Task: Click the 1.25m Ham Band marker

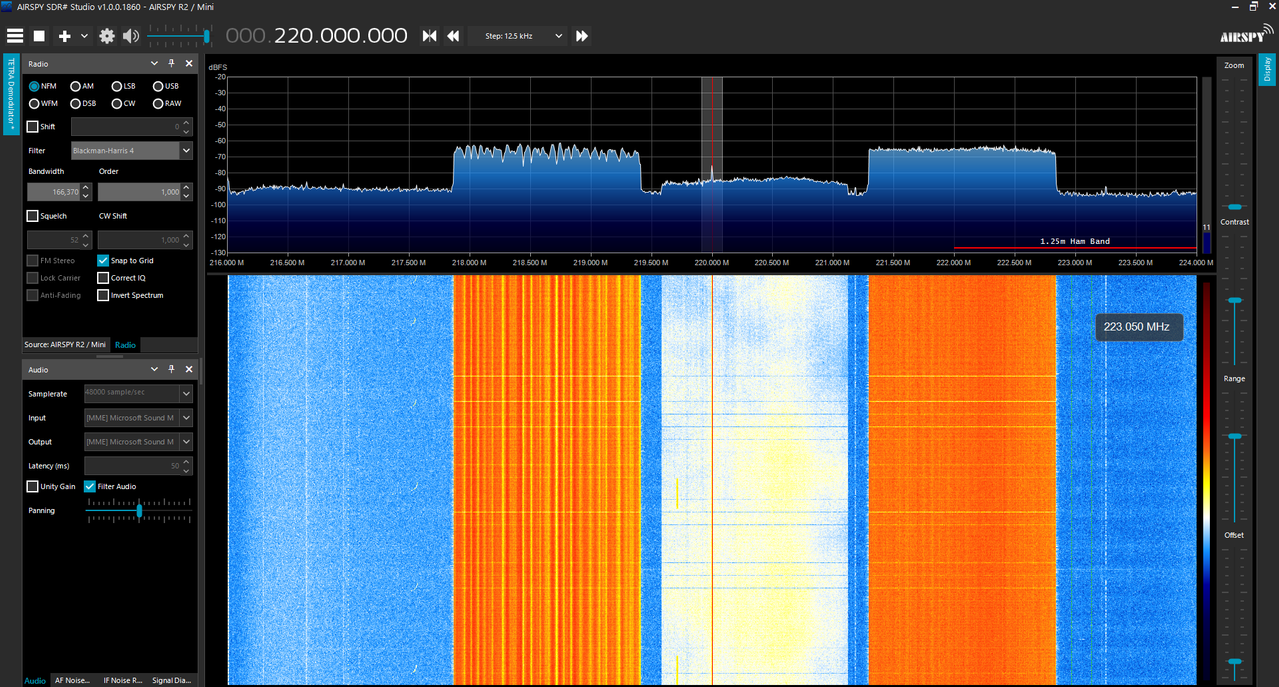Action: coord(1075,242)
